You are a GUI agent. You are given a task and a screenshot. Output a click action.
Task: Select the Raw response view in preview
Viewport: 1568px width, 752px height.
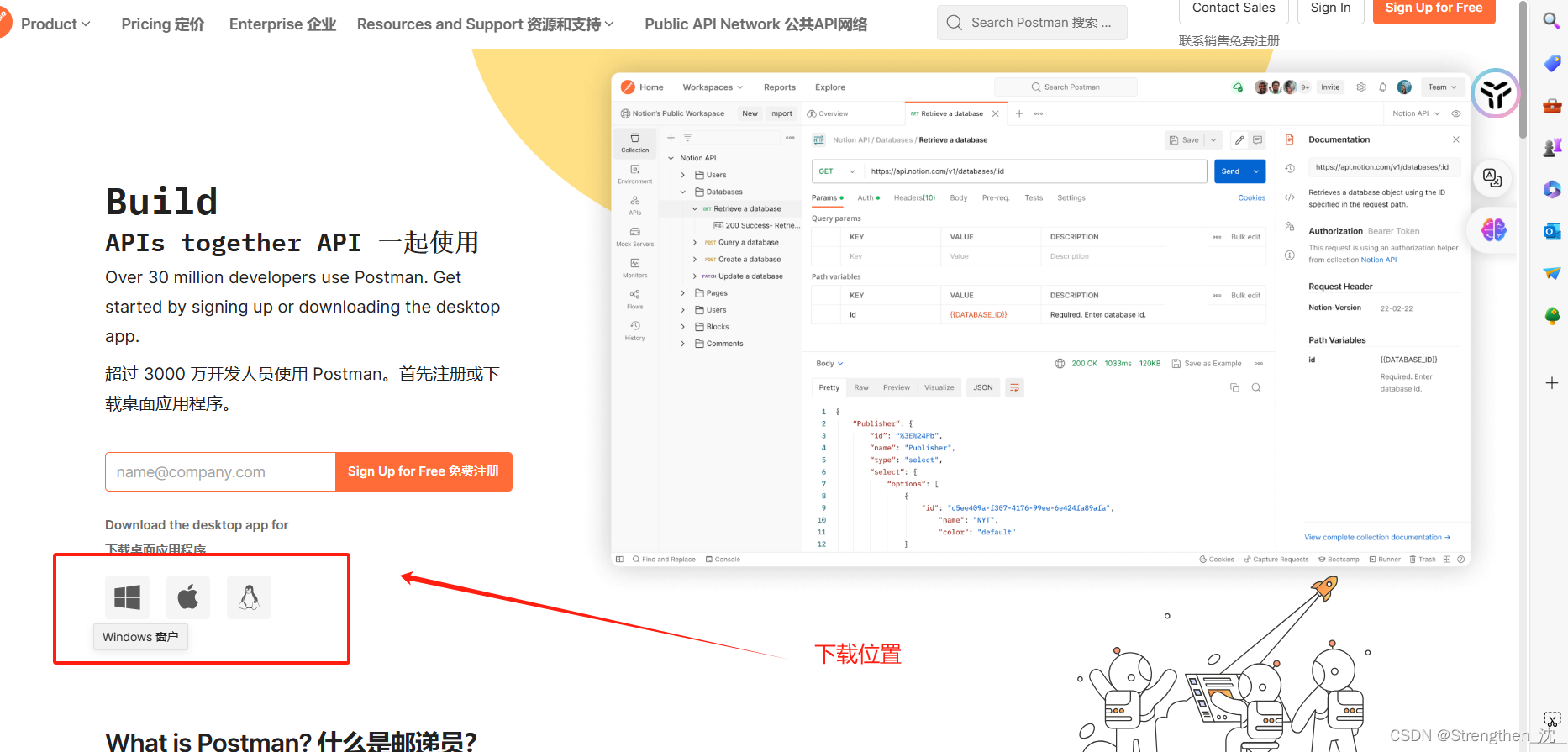pyautogui.click(x=861, y=387)
